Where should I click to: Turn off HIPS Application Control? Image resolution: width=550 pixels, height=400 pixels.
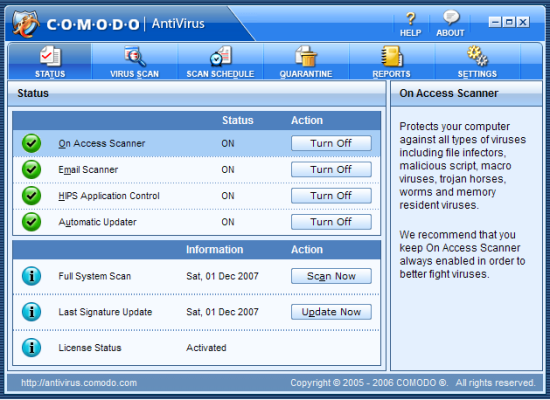(331, 196)
